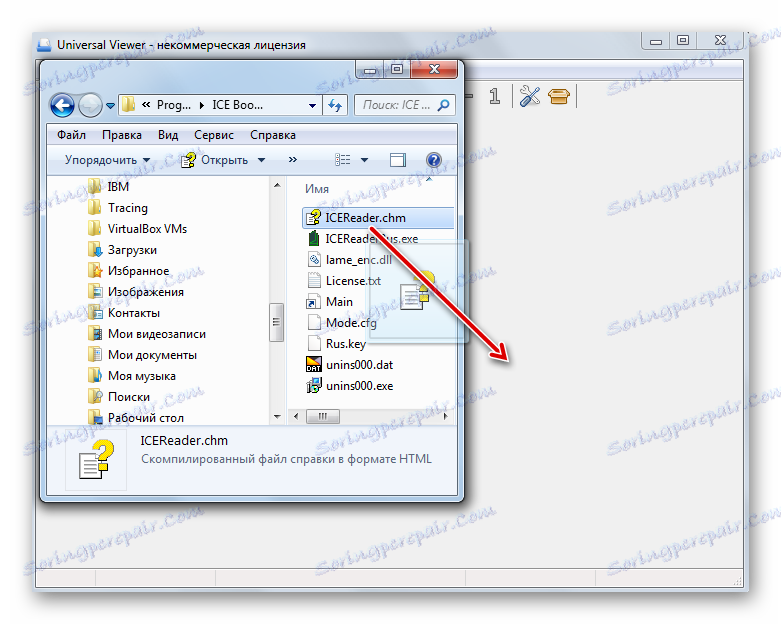
Task: Click the blue help question icon
Action: 434,160
